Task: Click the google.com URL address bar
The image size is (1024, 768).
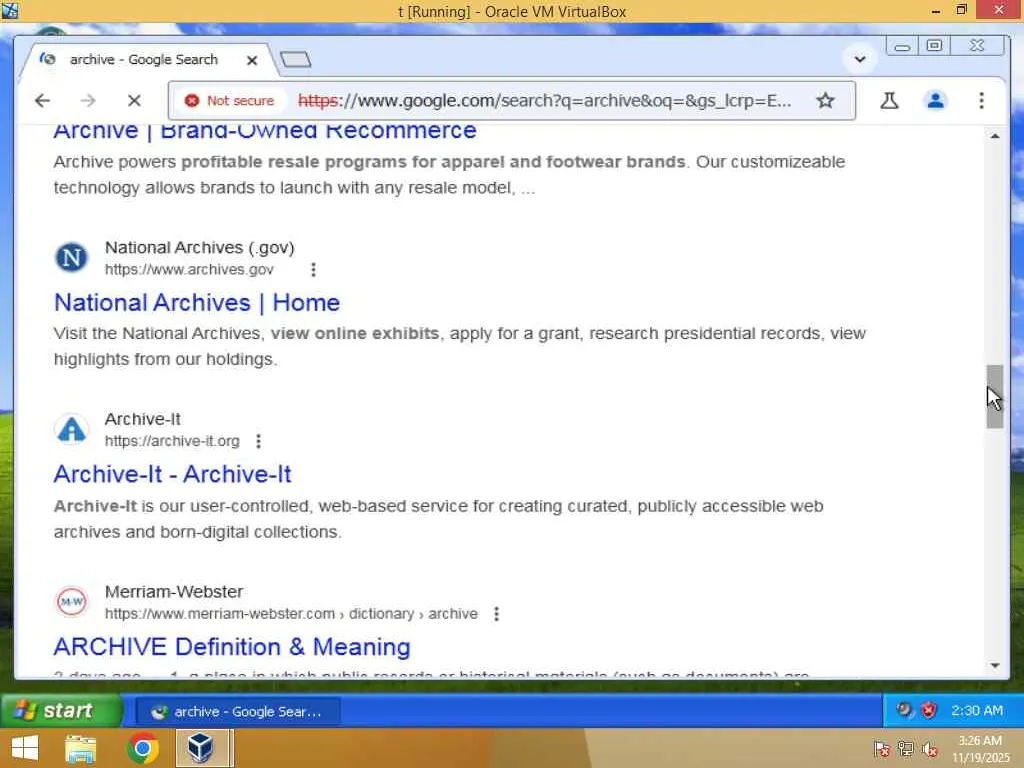Action: [544, 101]
